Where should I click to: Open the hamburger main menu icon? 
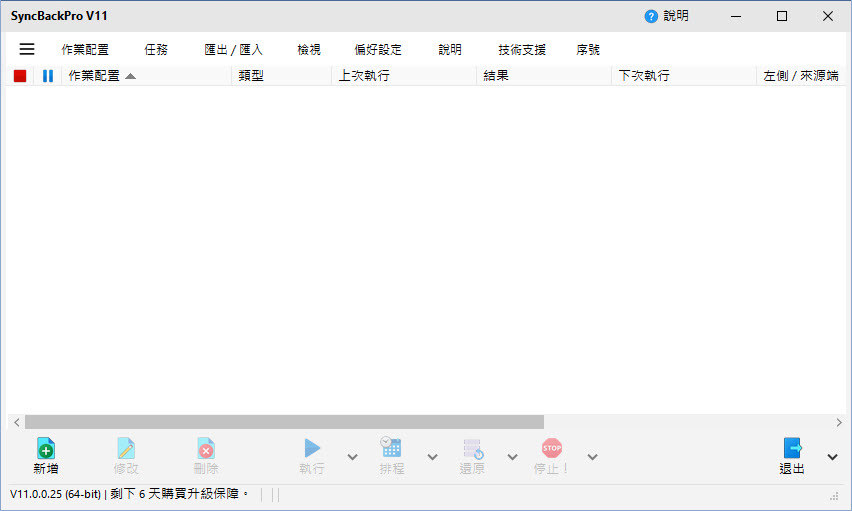click(27, 49)
